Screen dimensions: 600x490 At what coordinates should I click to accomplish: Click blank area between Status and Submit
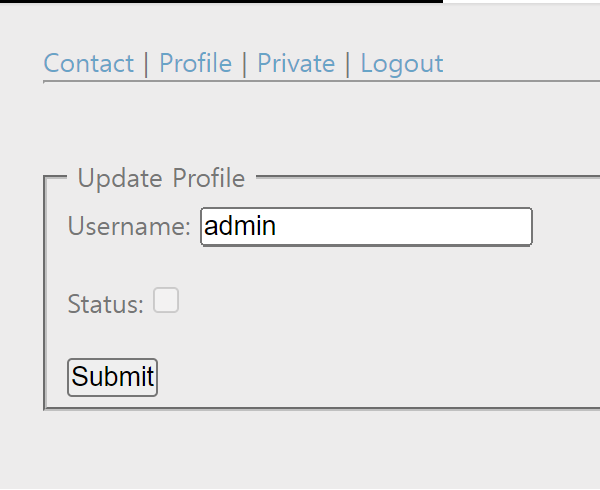[300, 340]
